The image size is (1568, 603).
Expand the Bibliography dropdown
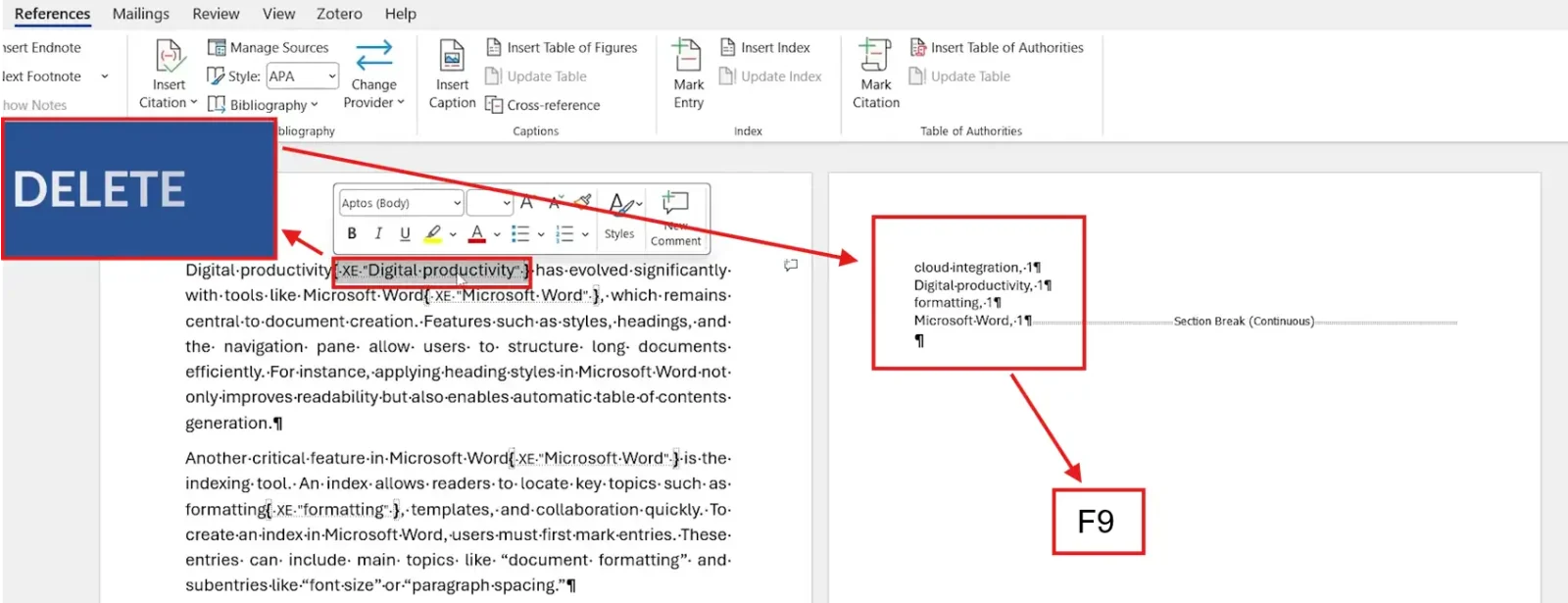pos(263,105)
